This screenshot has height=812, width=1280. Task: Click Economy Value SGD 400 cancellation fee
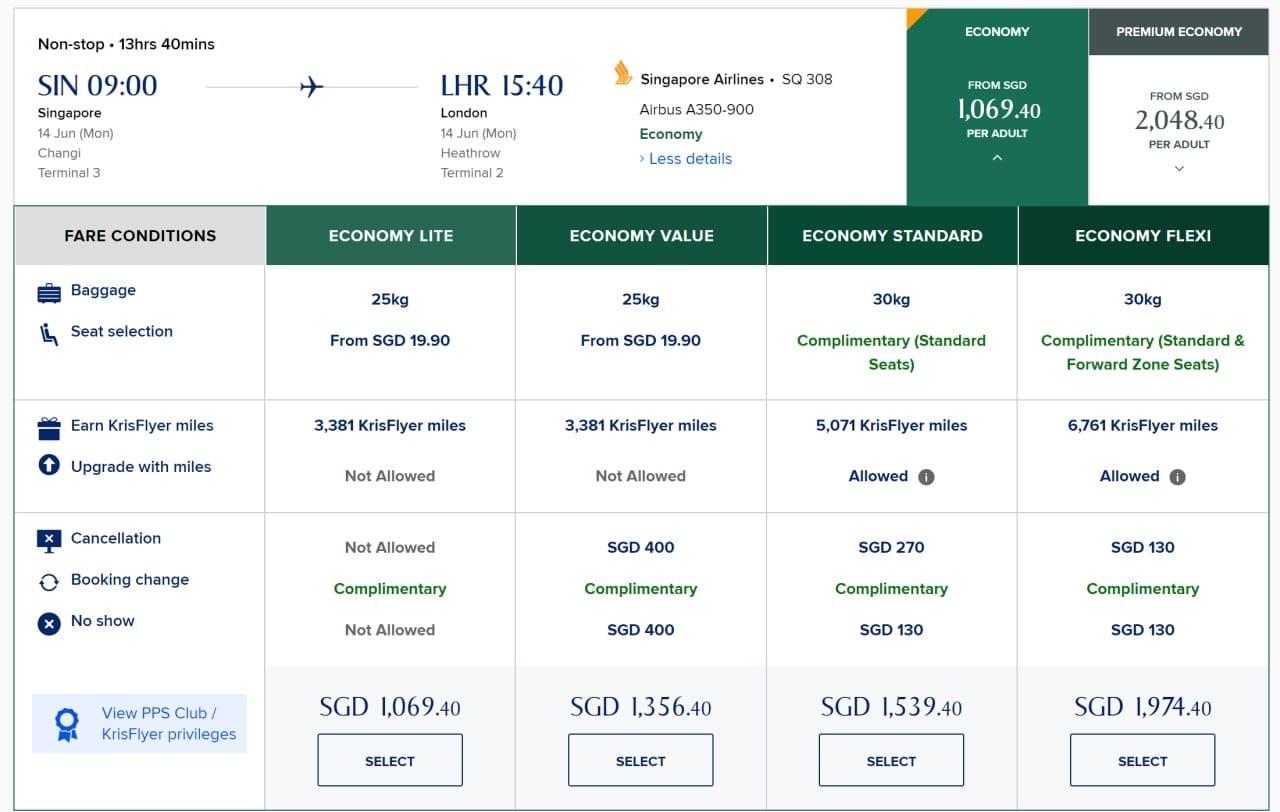coord(641,547)
